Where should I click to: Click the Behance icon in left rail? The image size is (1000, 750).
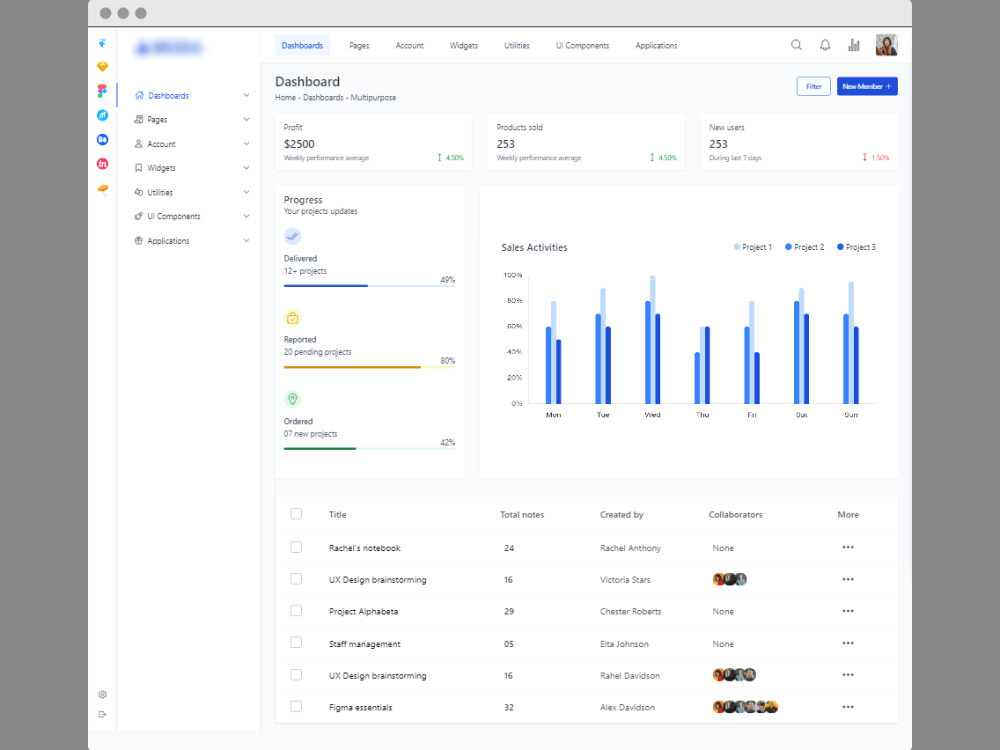pyautogui.click(x=102, y=140)
